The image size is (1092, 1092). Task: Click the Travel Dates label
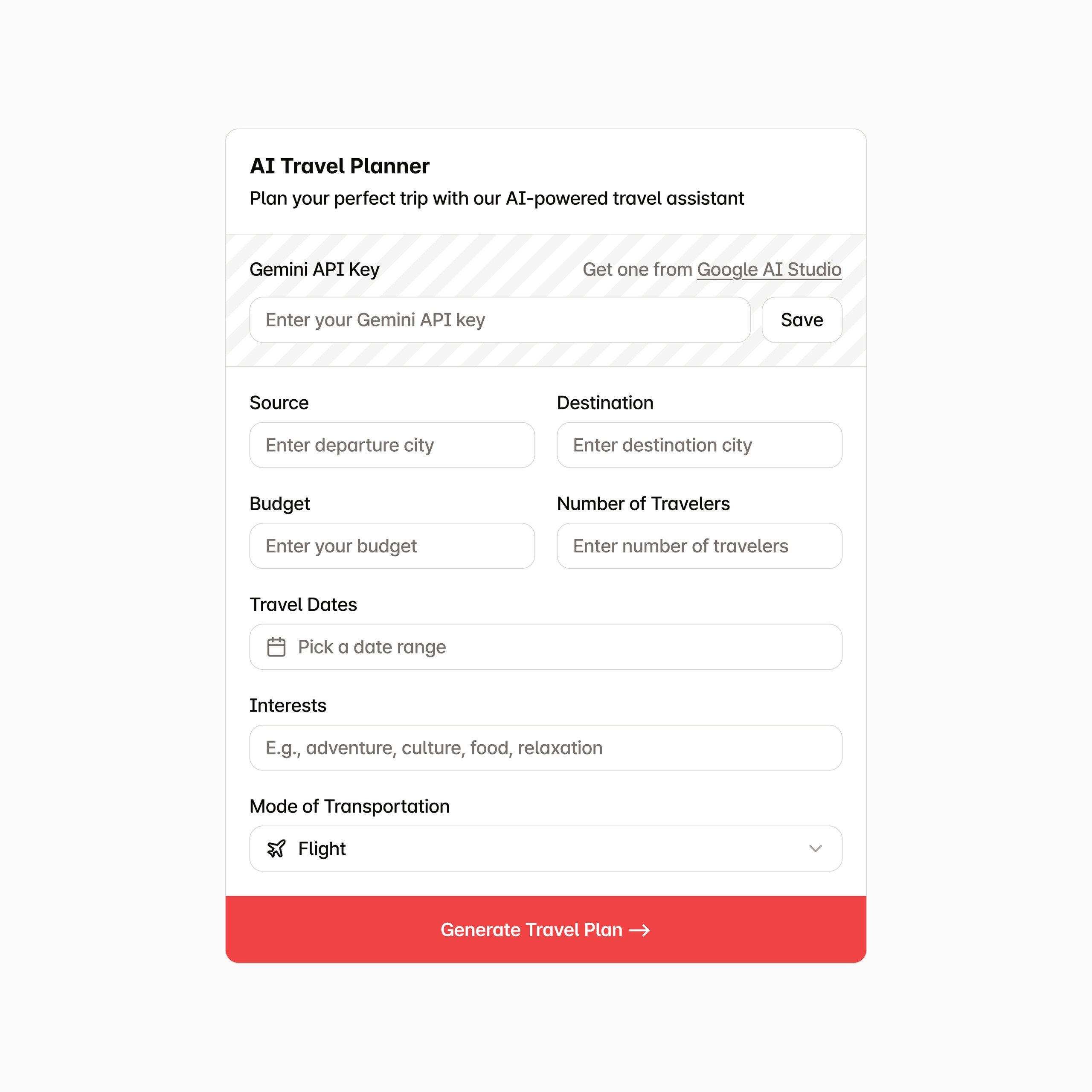coord(304,604)
